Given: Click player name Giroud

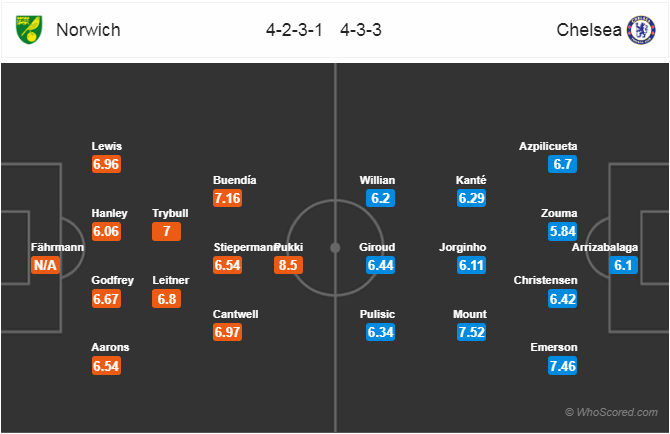Looking at the screenshot, I should pyautogui.click(x=377, y=247).
